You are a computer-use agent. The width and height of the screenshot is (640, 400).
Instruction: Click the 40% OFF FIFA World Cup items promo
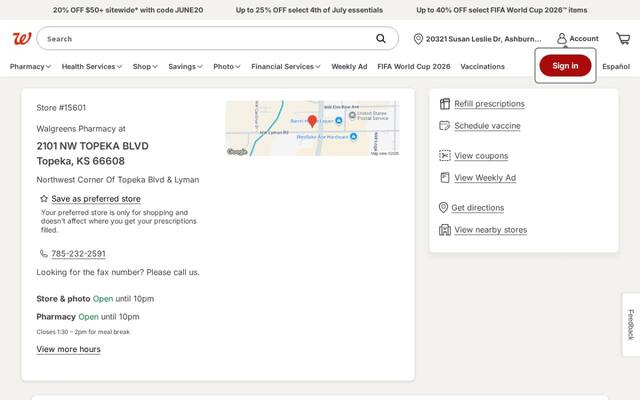pos(502,10)
